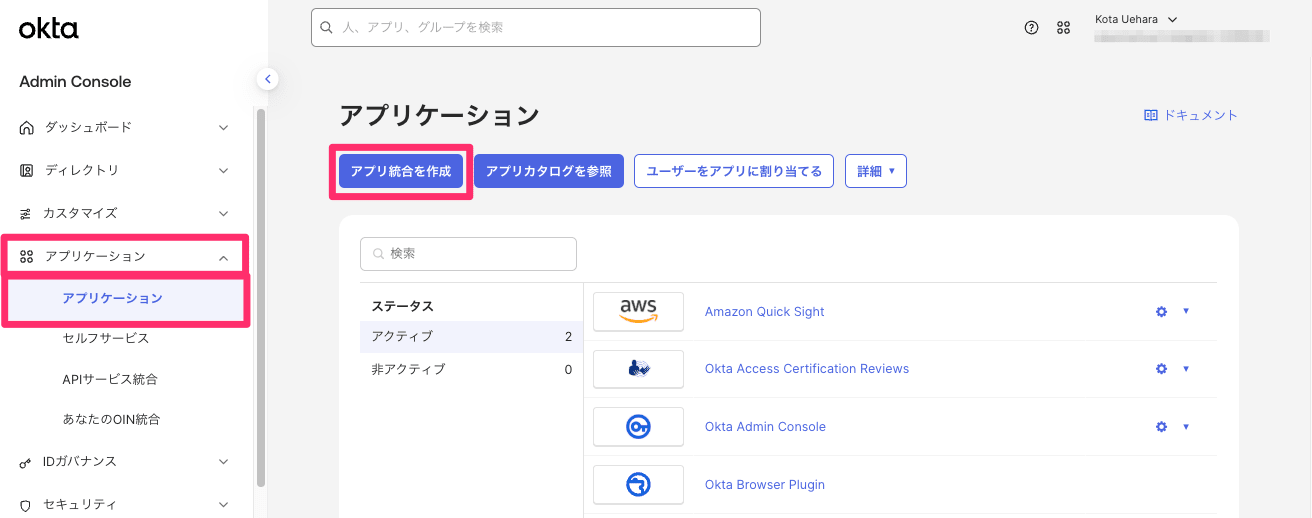Open dropdown arrow for Okta Access Certification Reviews
1312x518 pixels.
(x=1186, y=368)
